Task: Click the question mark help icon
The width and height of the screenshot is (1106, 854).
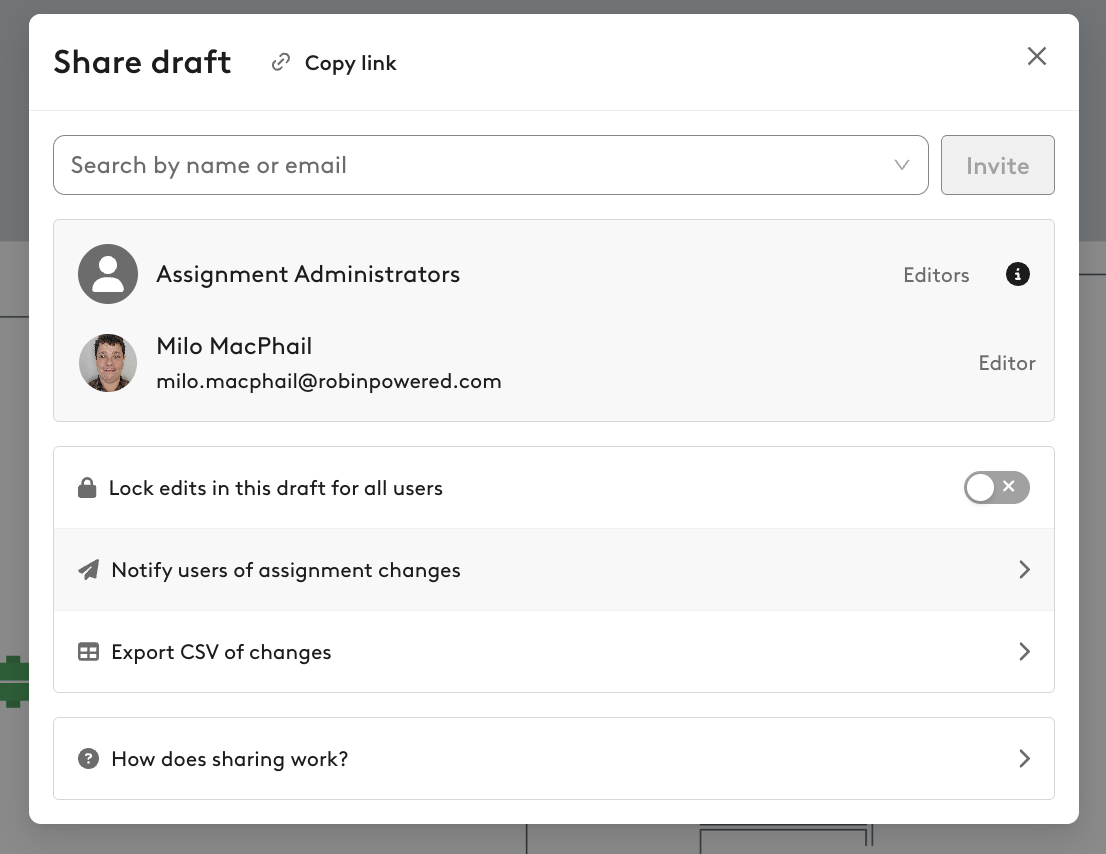Action: [88, 759]
